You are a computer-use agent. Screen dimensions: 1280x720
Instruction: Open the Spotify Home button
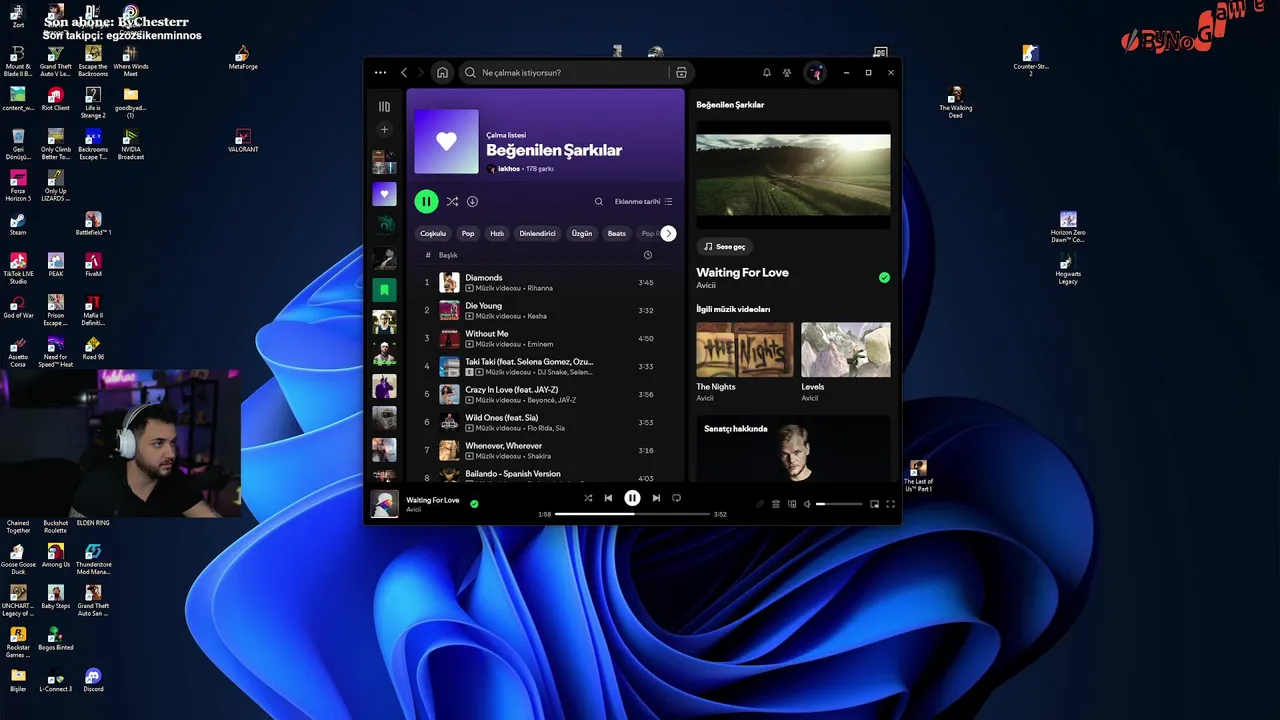point(442,72)
